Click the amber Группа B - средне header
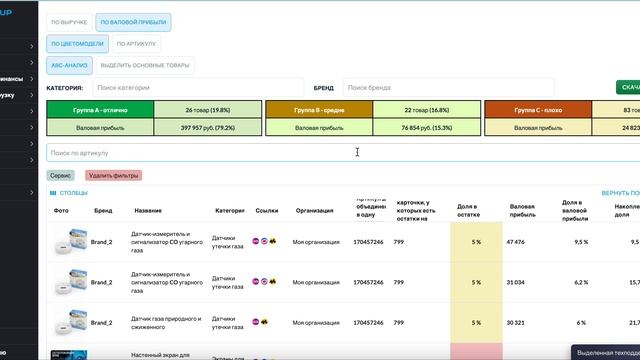Screen dimensions: 640x360 pos(319,110)
